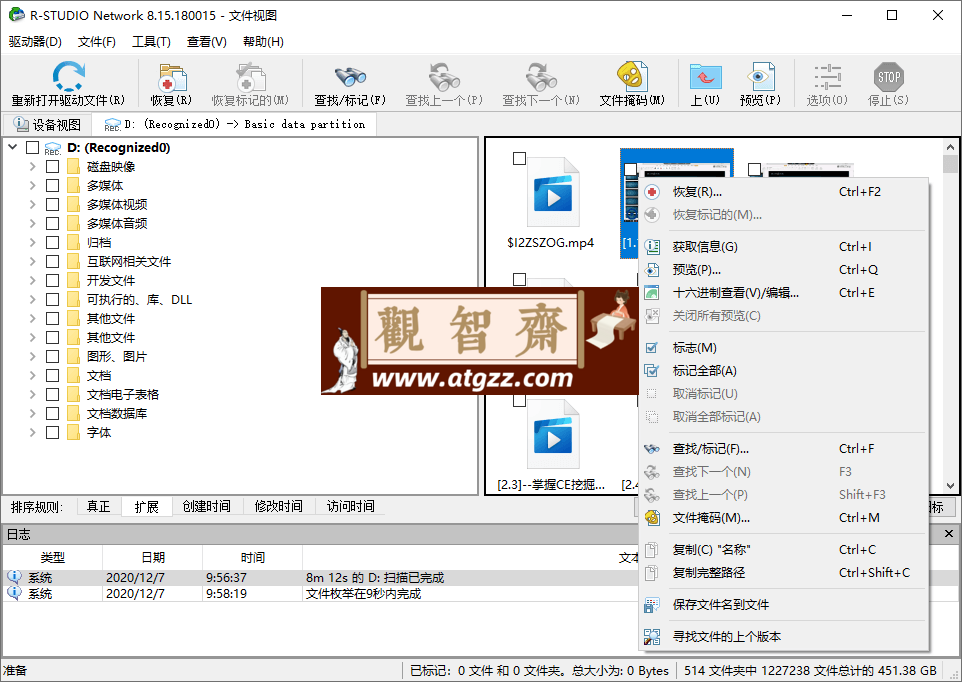The width and height of the screenshot is (962, 682).
Task: Check the 多媒体 folder checkbox
Action: (x=53, y=185)
